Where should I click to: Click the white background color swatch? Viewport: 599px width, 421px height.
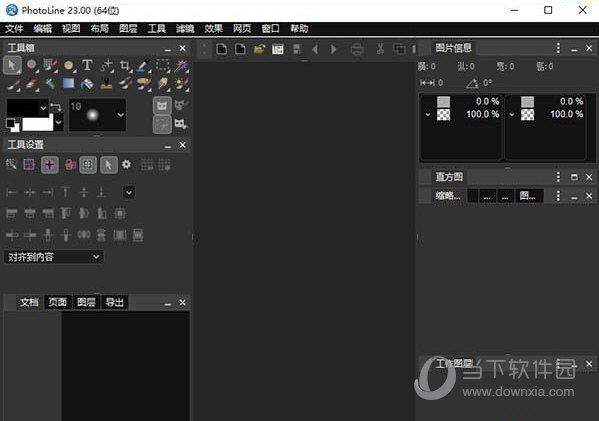[37, 124]
